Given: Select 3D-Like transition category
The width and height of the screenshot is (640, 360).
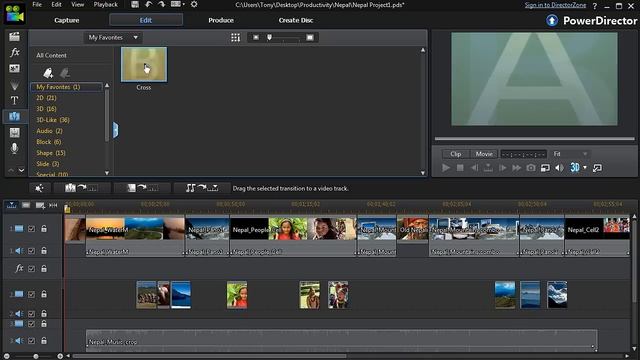Looking at the screenshot, I should 53,120.
